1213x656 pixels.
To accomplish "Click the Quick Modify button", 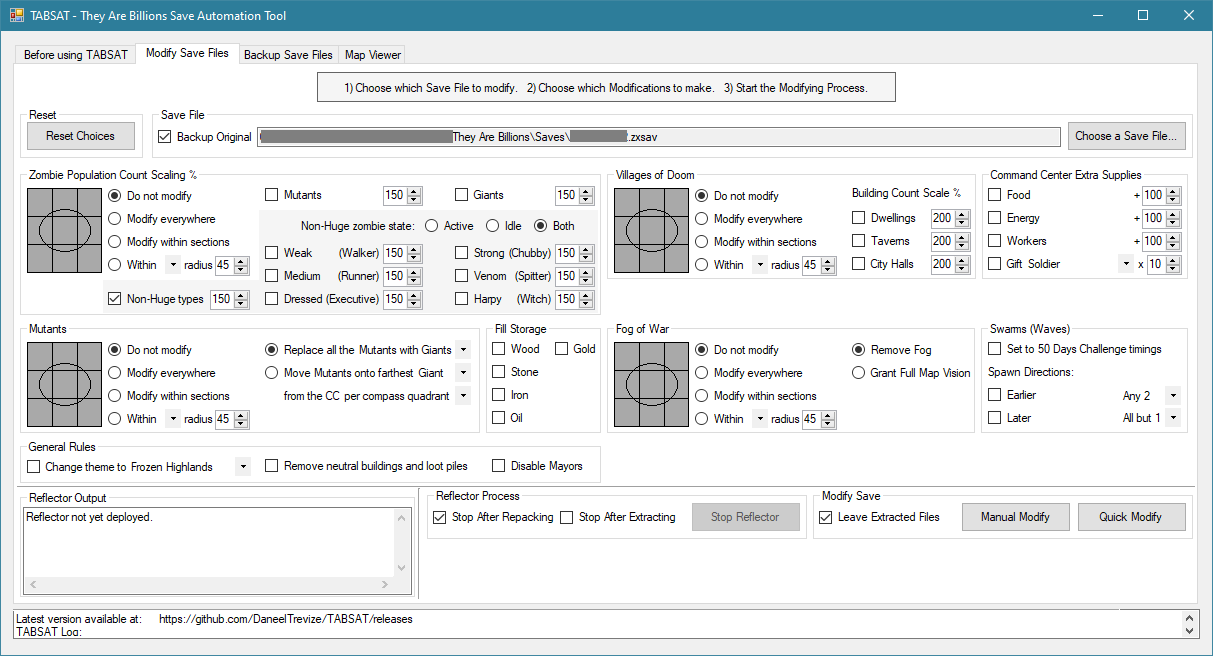I will click(1131, 517).
